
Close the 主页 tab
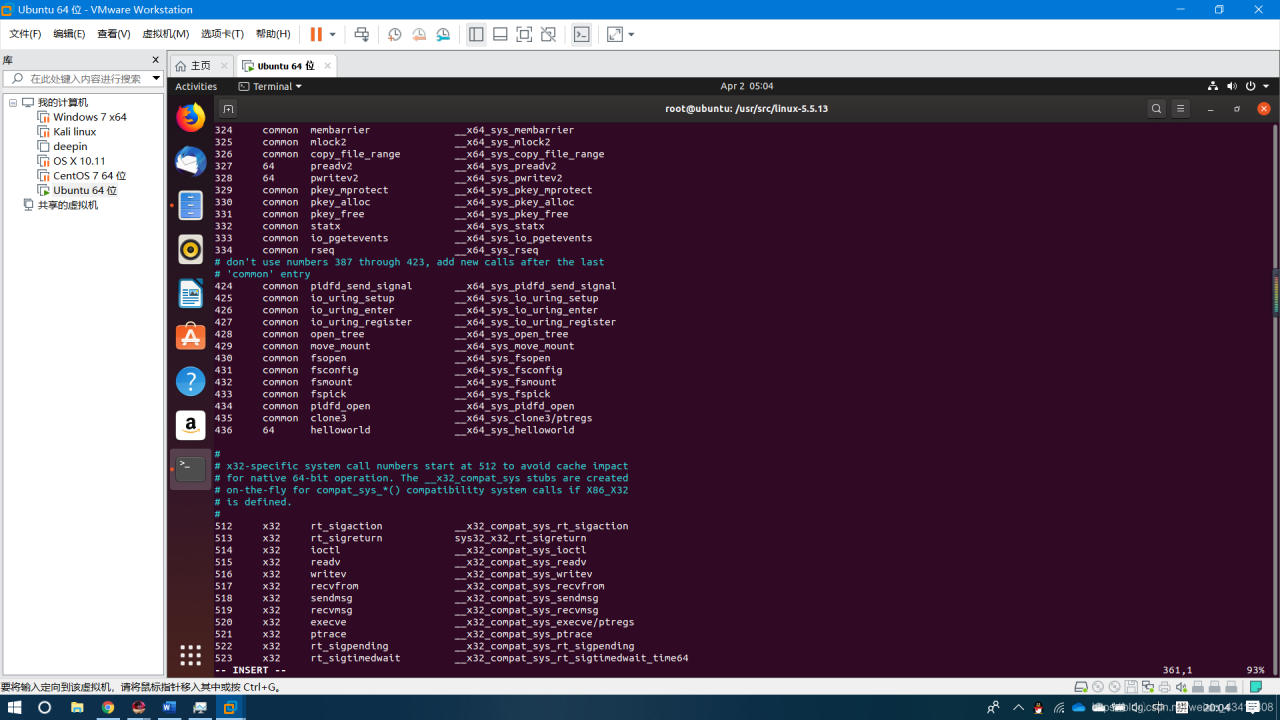point(223,66)
